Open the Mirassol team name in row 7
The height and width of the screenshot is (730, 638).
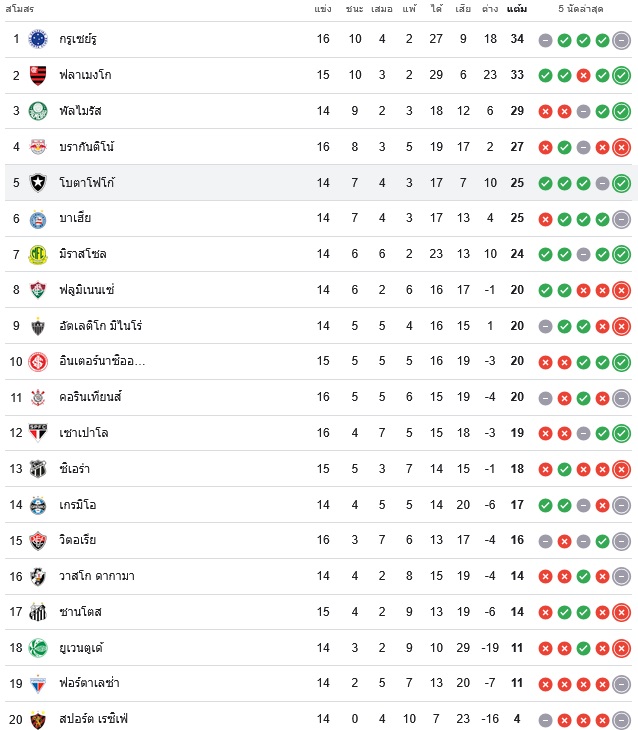(83, 254)
